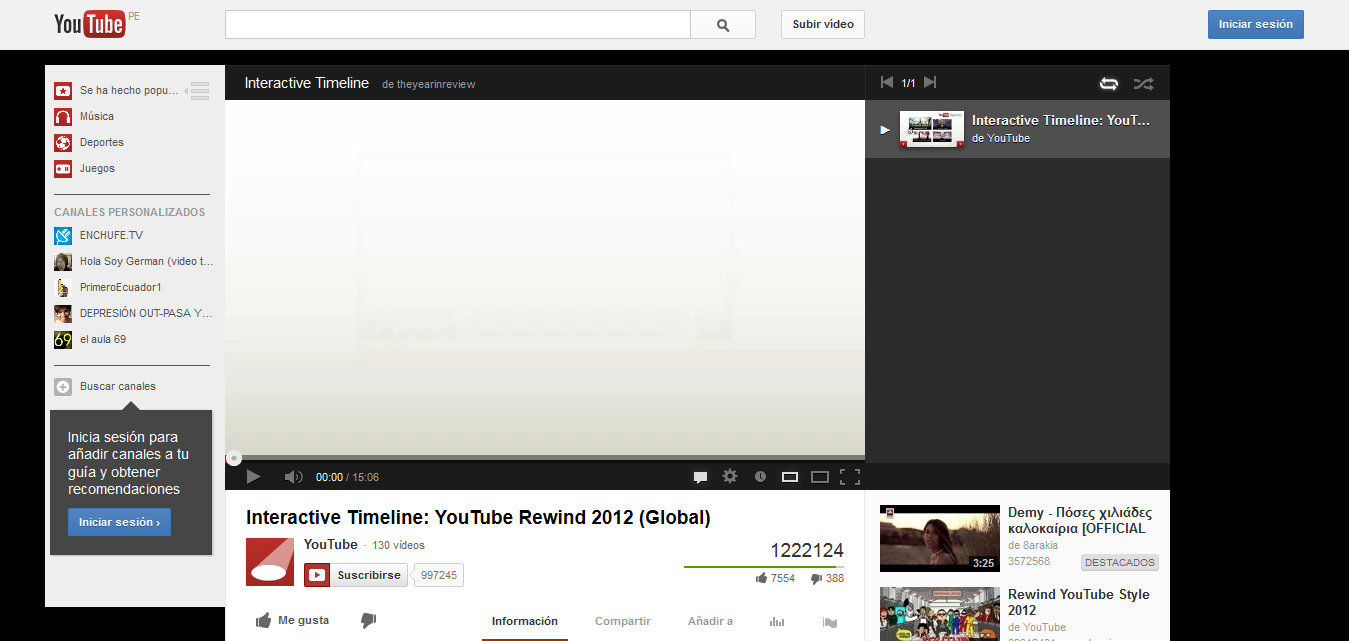Click the thumbs-down dislike button
Image resolution: width=1349 pixels, height=641 pixels.
click(x=368, y=621)
